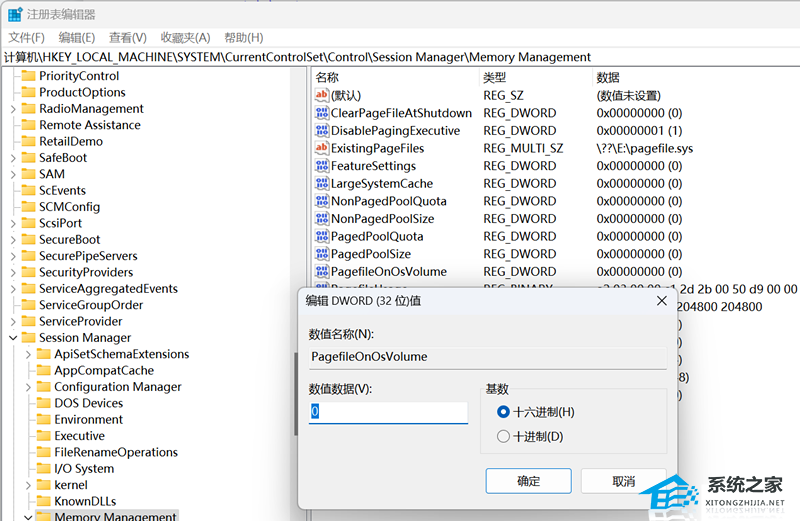Select the 十进制(D) decimal radio button
Viewport: 800px width, 521px height.
click(x=504, y=436)
